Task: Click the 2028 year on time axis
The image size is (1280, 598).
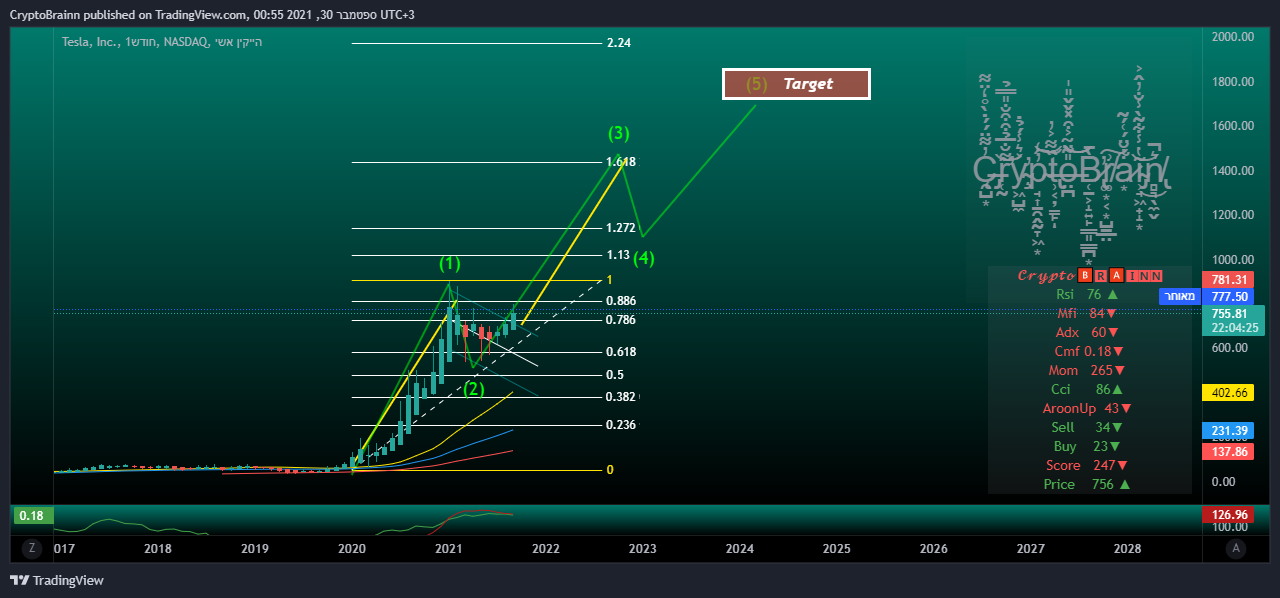Action: (1127, 548)
